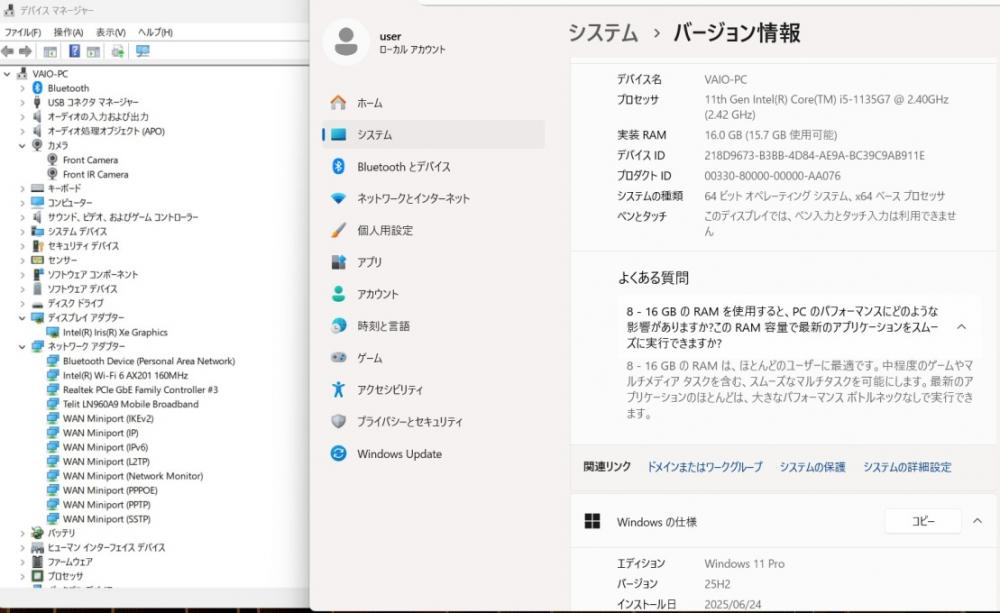Select WAN Miniport (PPPOE) entry
Viewport: 1000px width, 613px height.
pos(110,490)
